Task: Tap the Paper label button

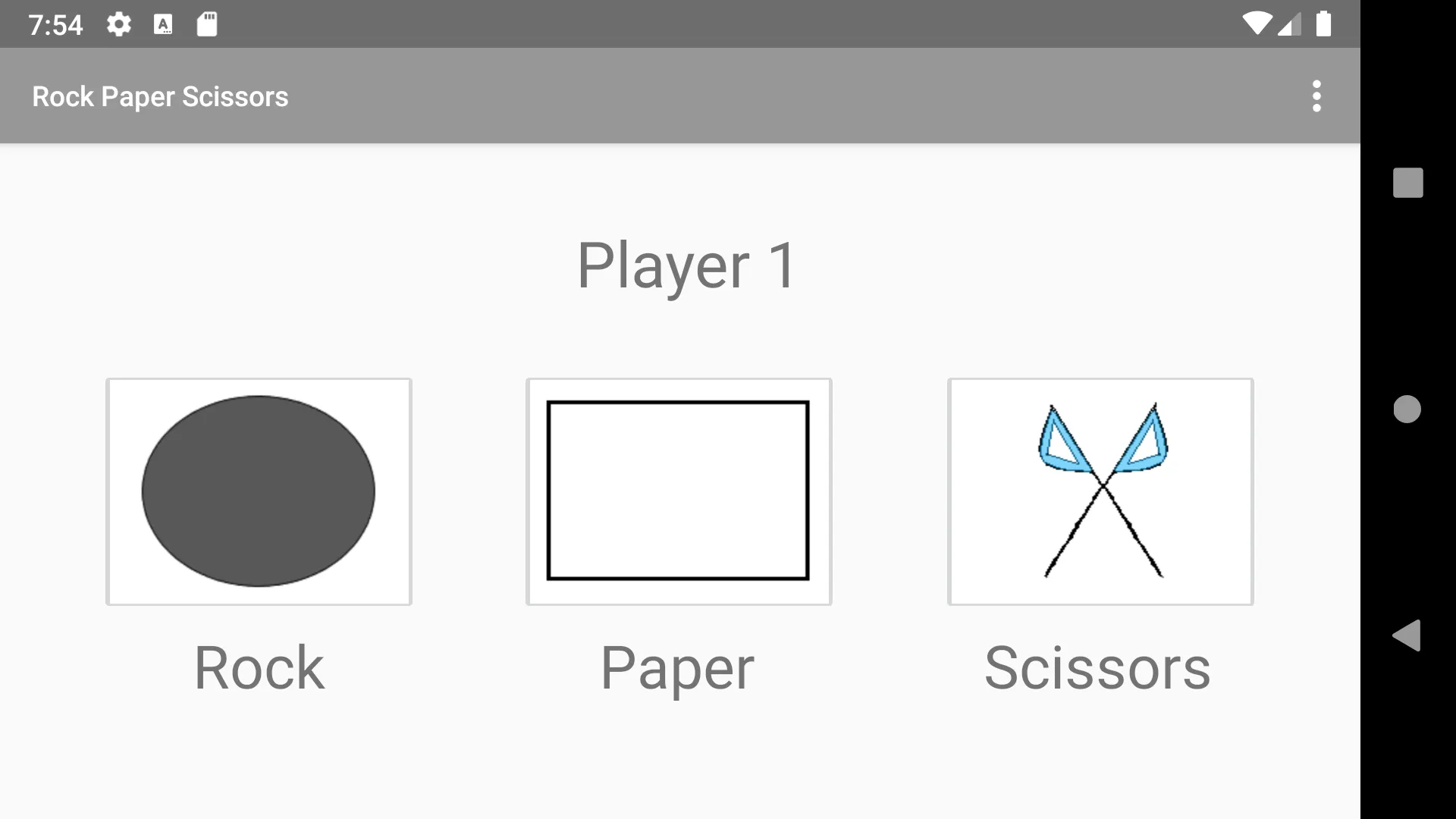Action: [679, 665]
